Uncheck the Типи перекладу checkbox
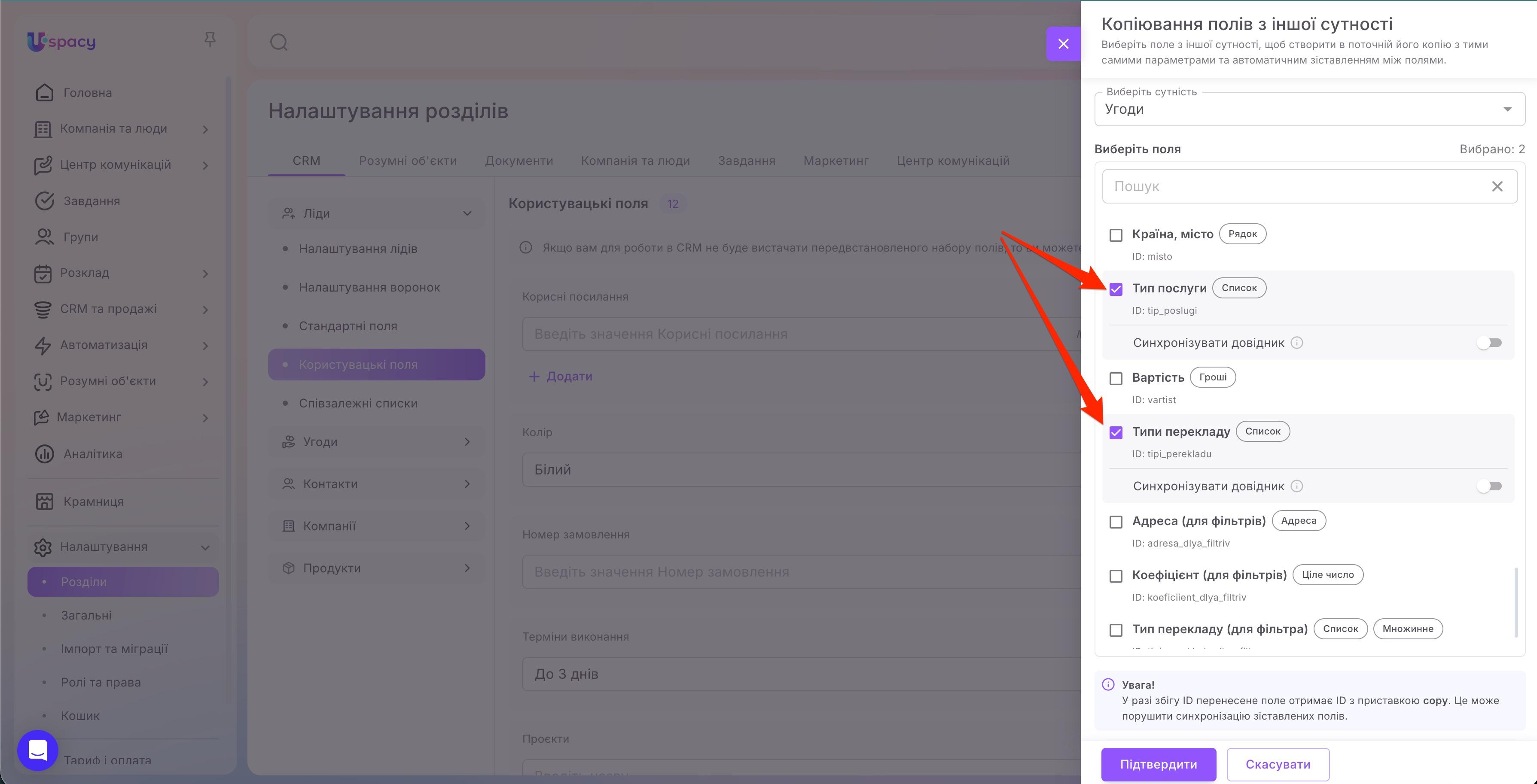The image size is (1537, 784). point(1116,432)
